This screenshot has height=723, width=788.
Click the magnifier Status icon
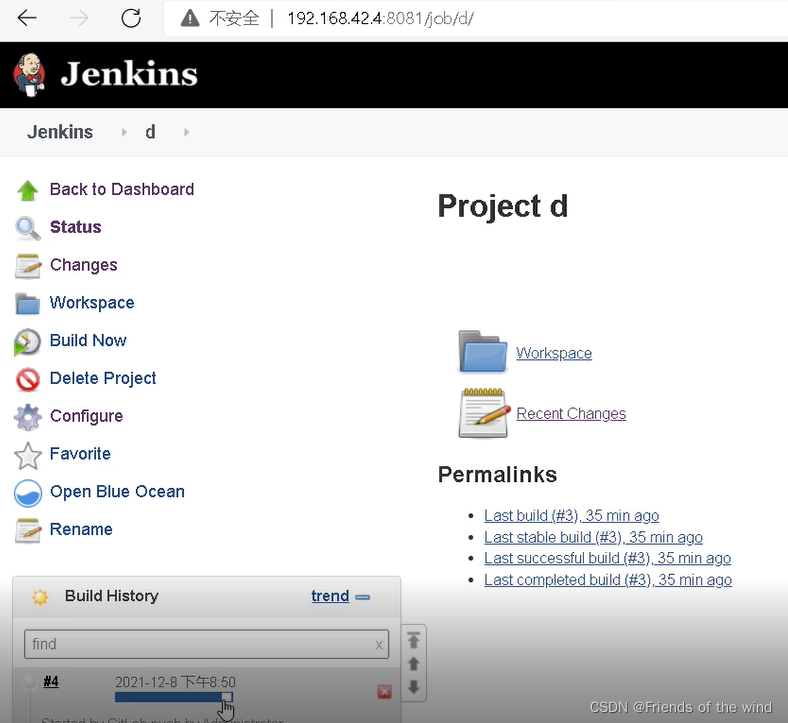(x=28, y=228)
